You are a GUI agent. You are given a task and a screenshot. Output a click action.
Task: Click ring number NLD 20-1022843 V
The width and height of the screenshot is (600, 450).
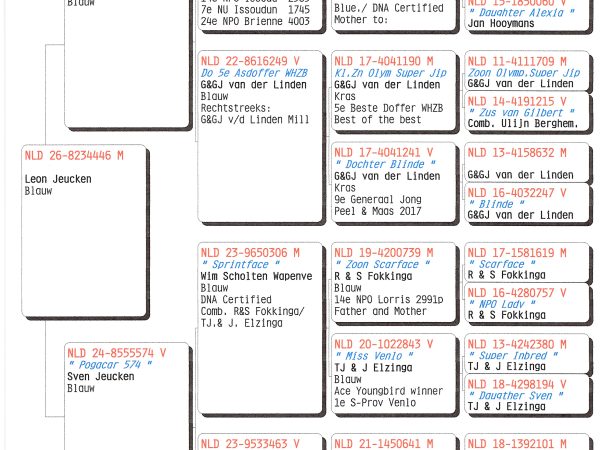coord(384,344)
